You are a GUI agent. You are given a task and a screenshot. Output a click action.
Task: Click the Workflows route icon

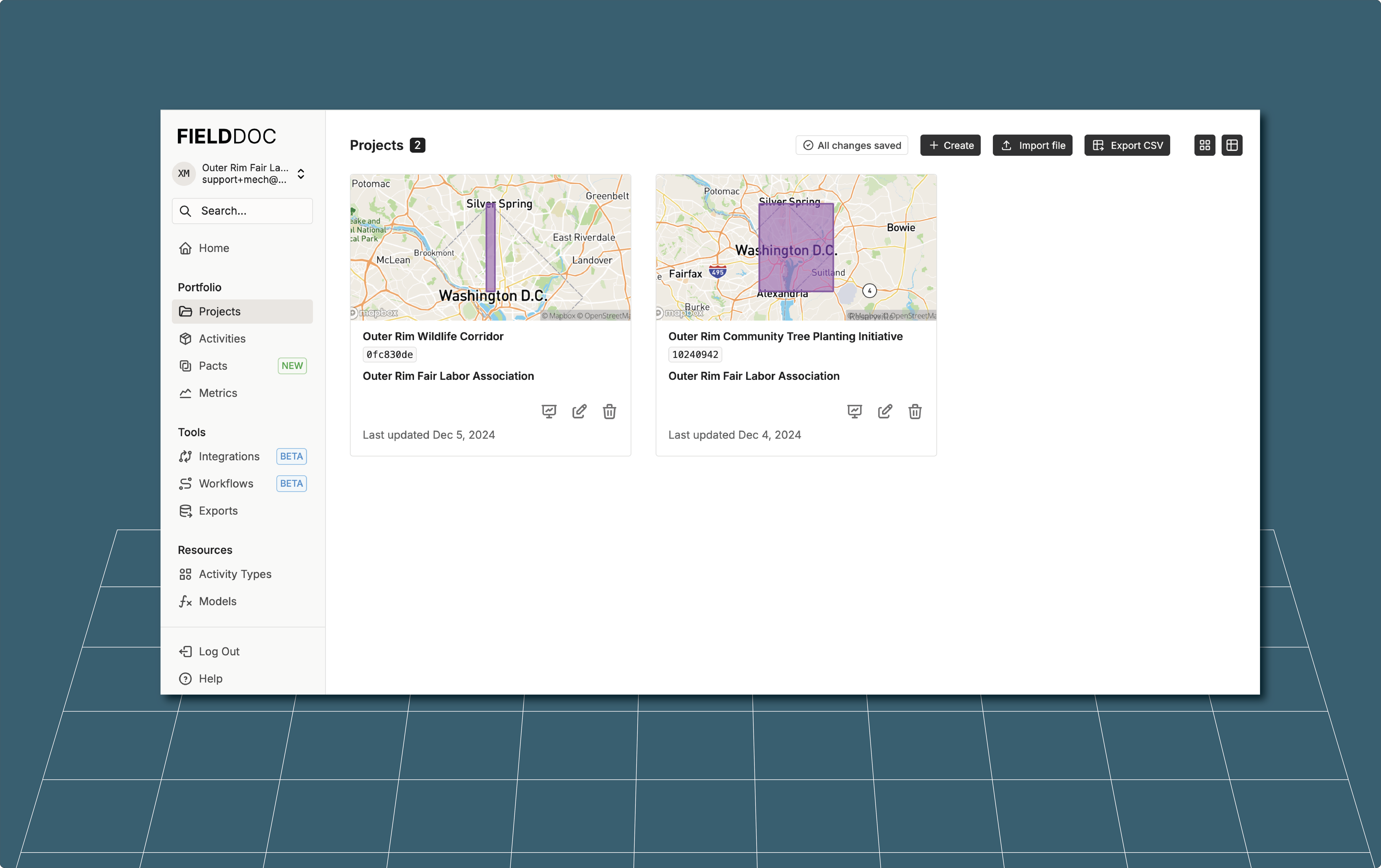coord(185,484)
